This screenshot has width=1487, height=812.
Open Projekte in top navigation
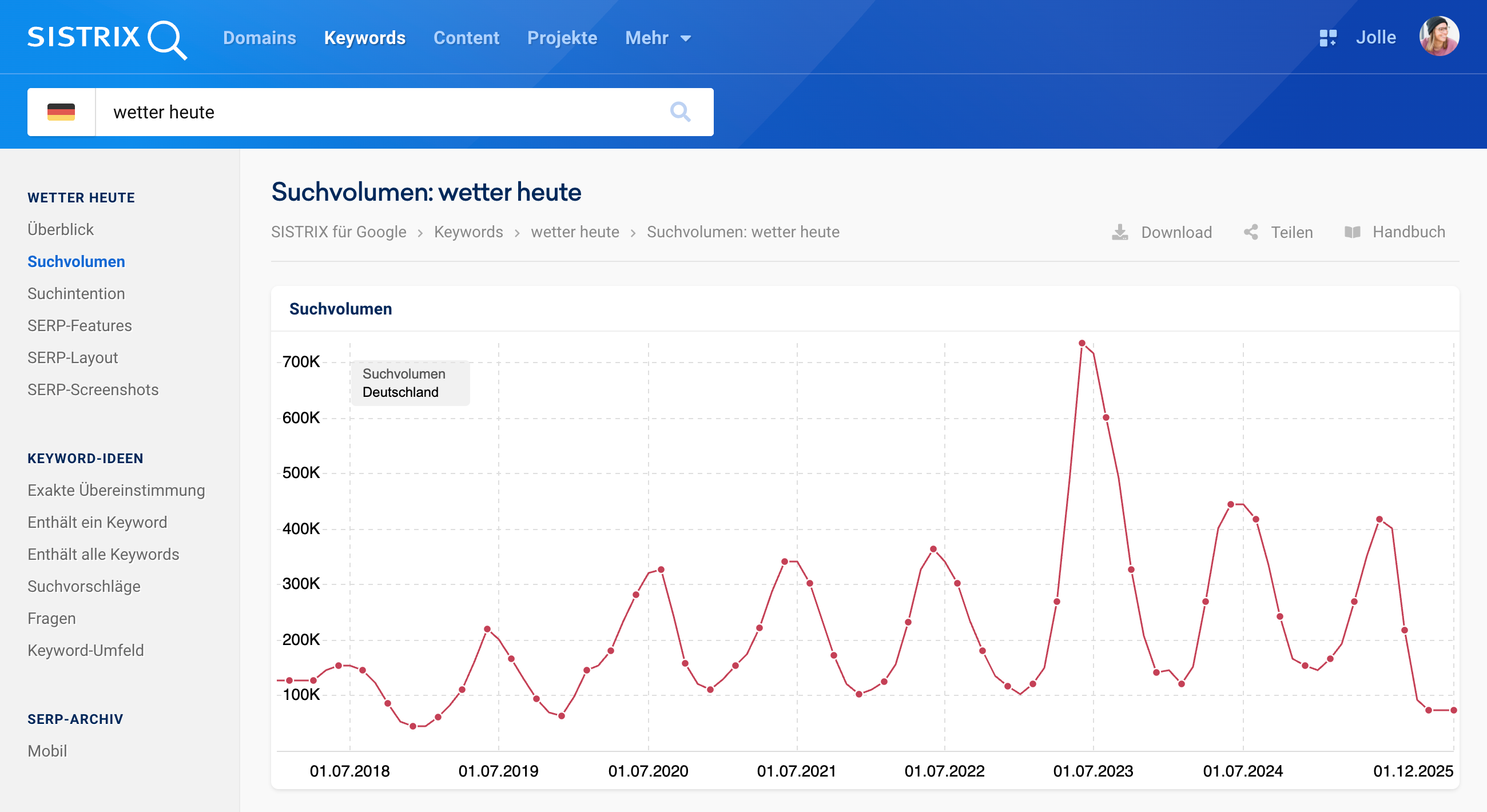562,38
